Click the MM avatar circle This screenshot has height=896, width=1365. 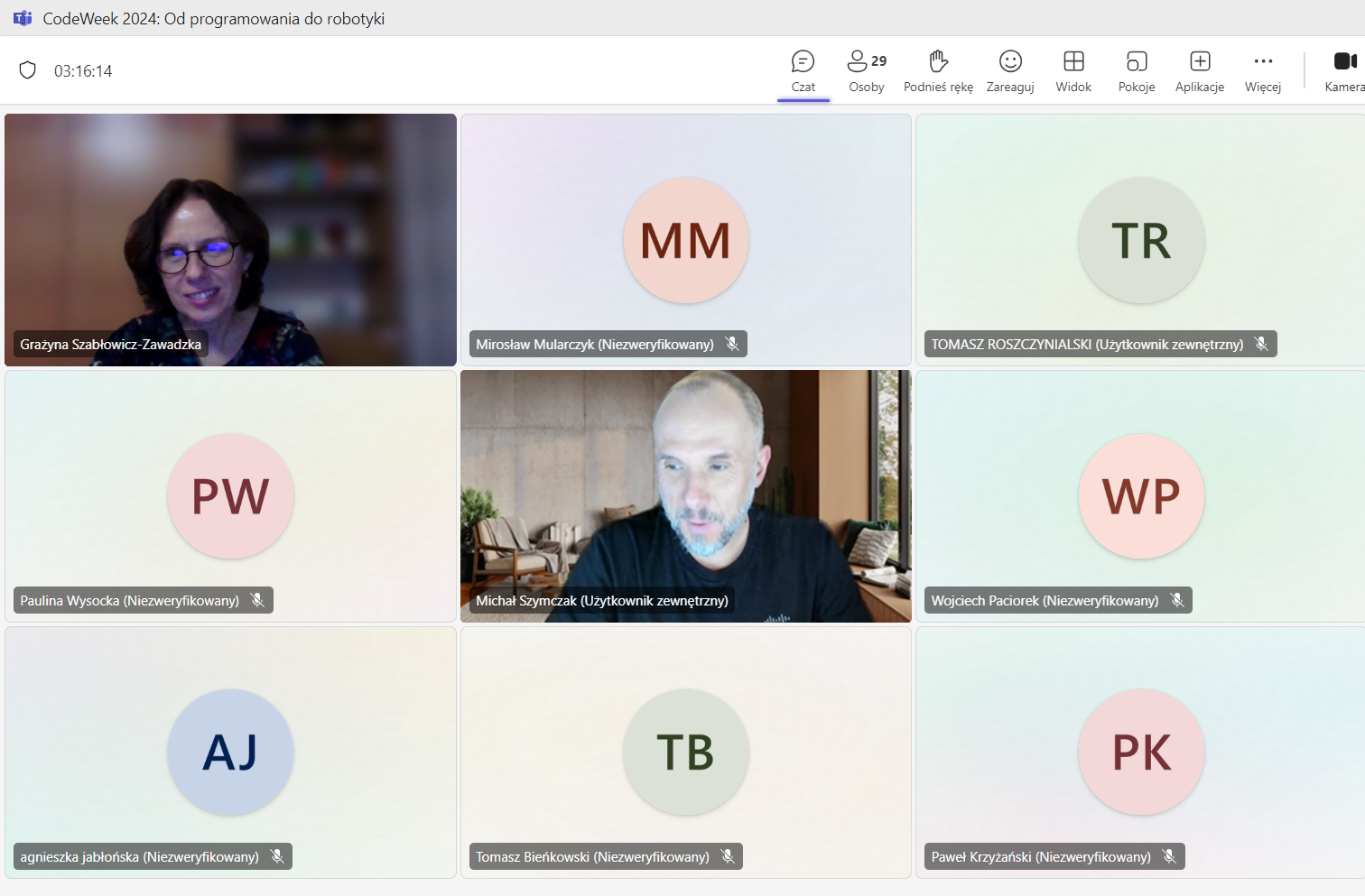(x=686, y=240)
